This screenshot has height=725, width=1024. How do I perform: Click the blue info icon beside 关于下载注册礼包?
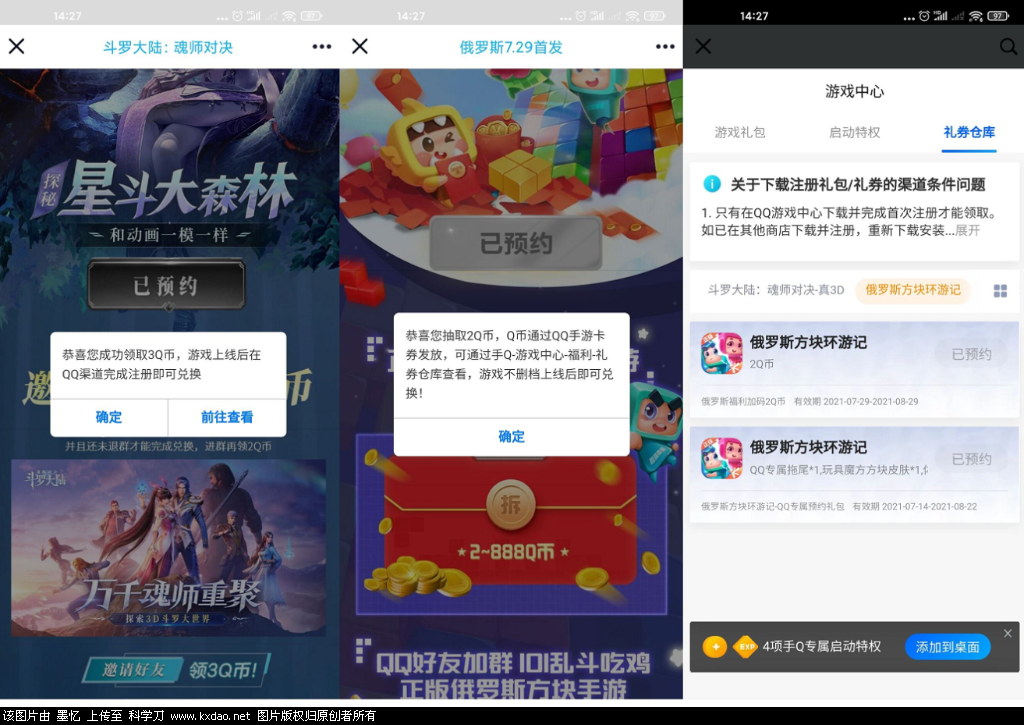pos(712,184)
